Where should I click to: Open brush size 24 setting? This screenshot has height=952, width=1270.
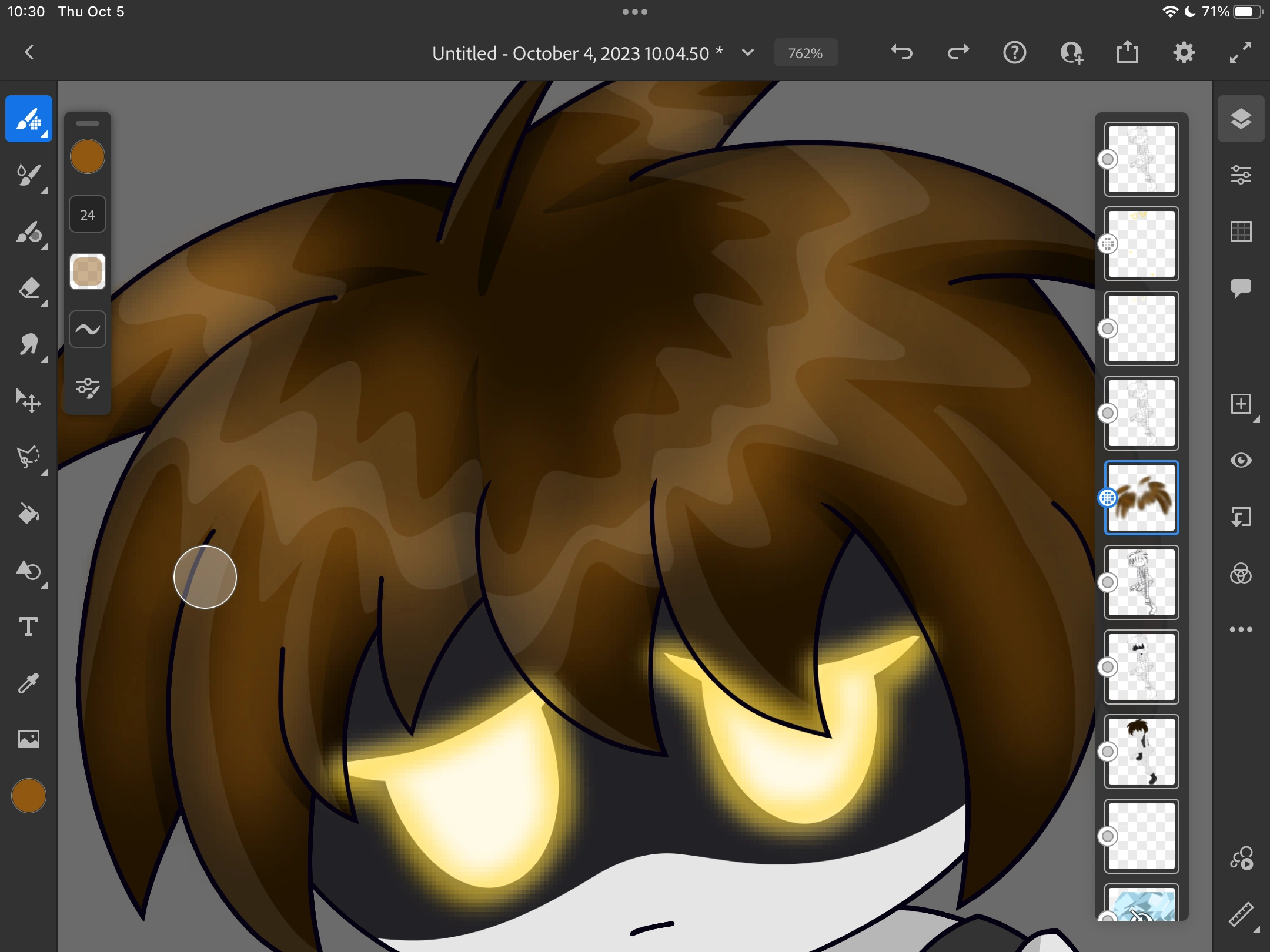point(88,214)
